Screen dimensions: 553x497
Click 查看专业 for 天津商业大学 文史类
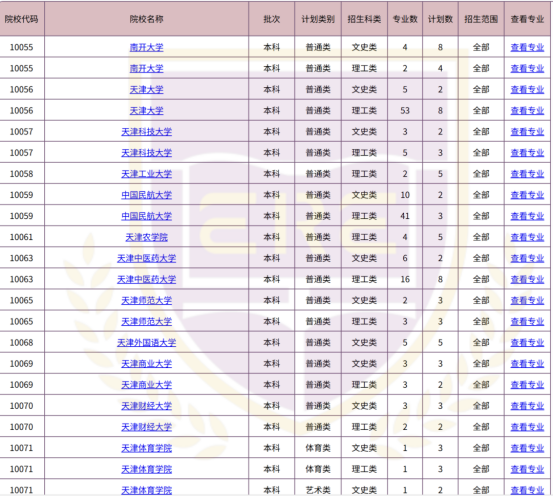click(527, 364)
